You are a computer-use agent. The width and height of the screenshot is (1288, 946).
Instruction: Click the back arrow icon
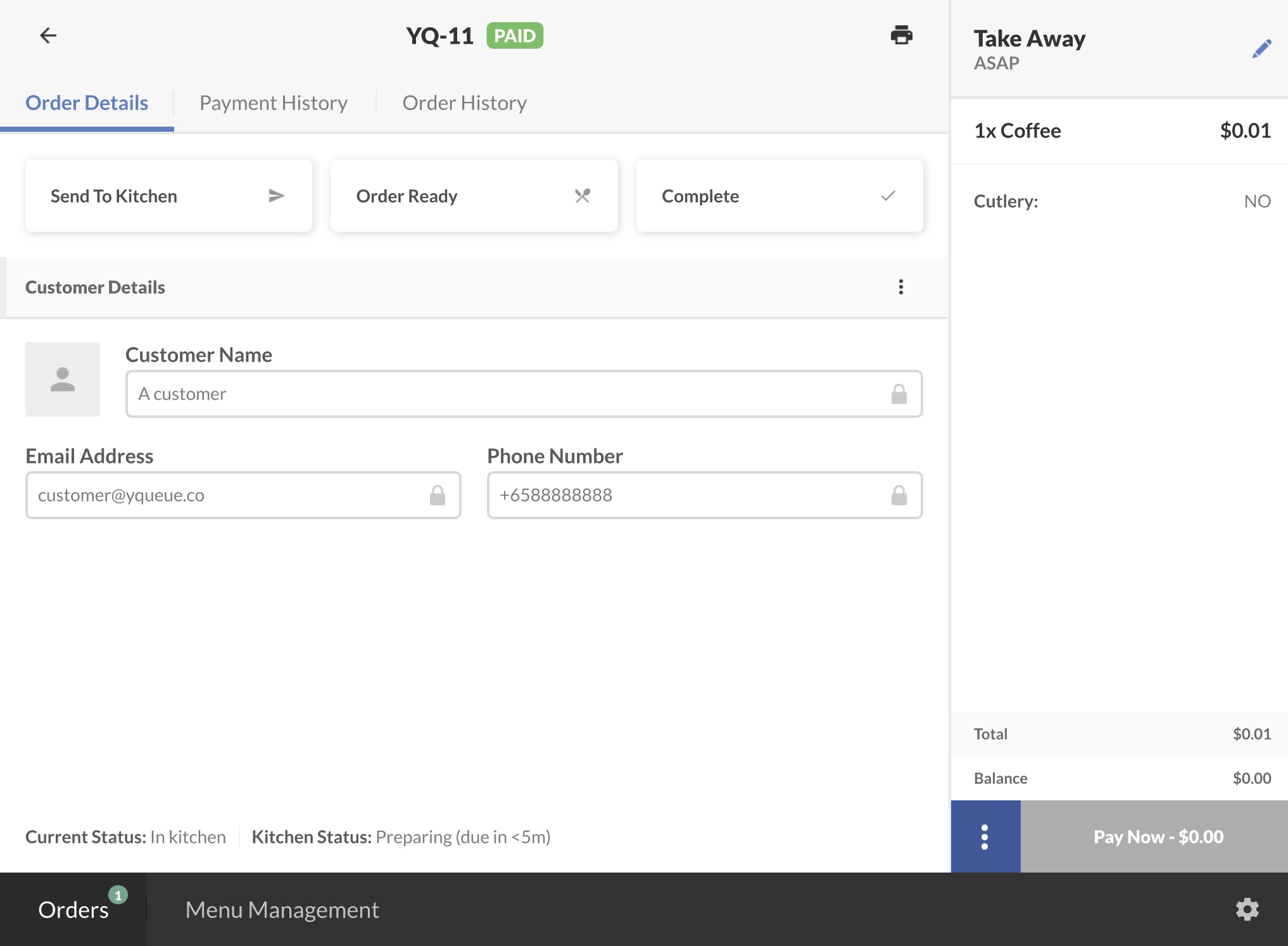(x=48, y=35)
